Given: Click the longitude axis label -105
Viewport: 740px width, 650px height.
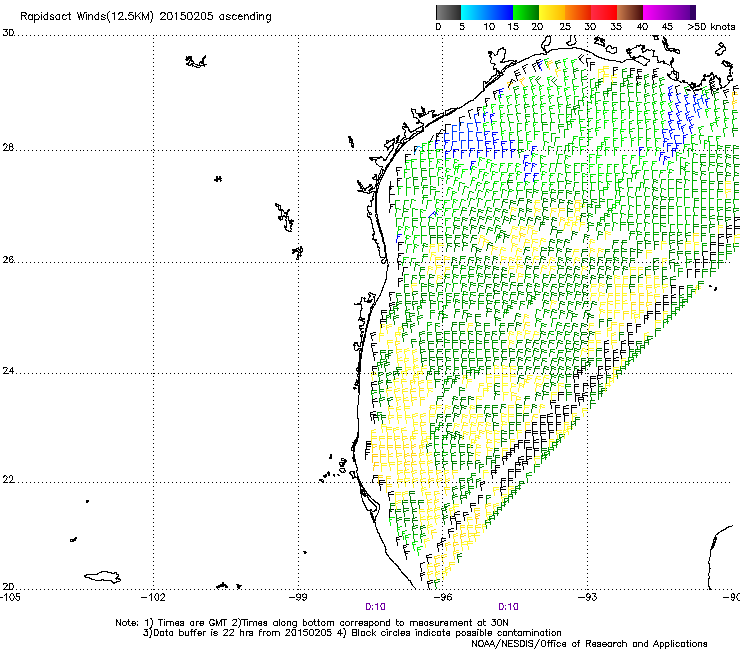Looking at the screenshot, I should [10, 597].
